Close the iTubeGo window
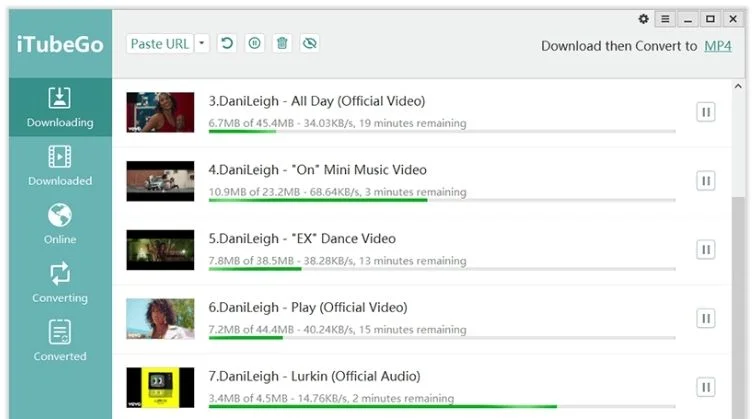Screen dimensions: 754x419 733,19
